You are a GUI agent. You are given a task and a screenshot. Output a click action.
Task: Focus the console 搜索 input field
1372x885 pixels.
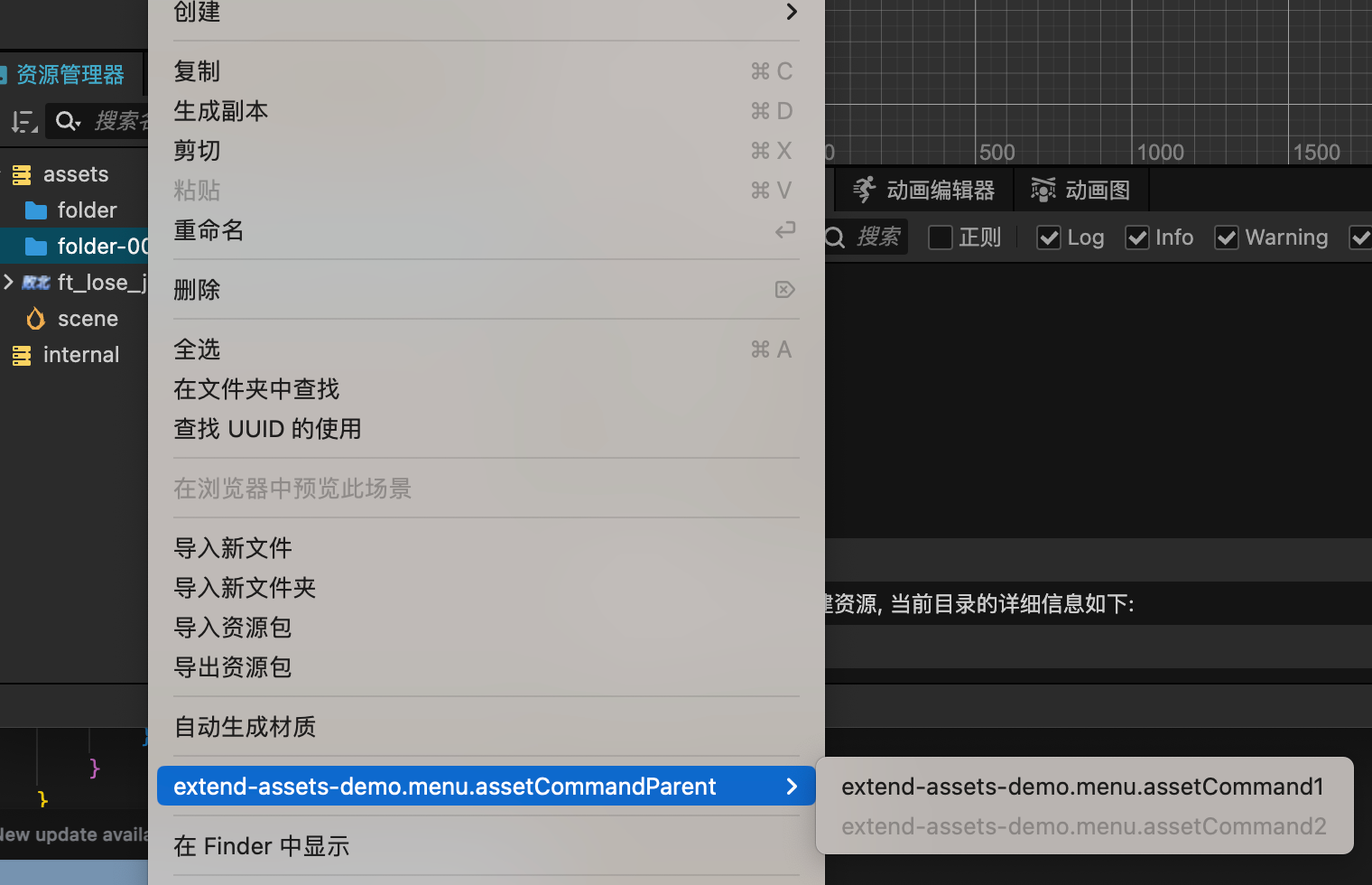(878, 238)
